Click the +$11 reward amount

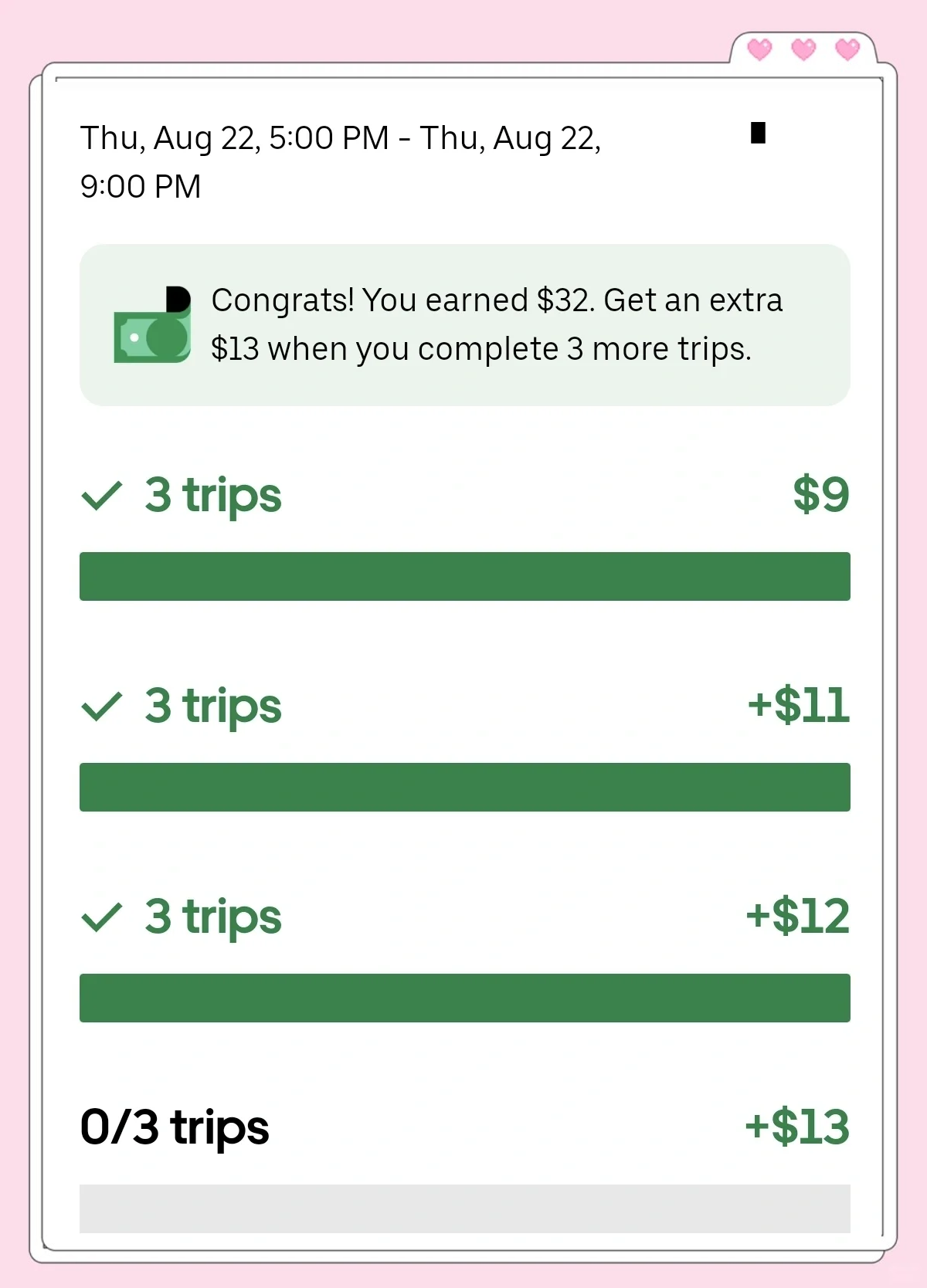click(x=799, y=705)
